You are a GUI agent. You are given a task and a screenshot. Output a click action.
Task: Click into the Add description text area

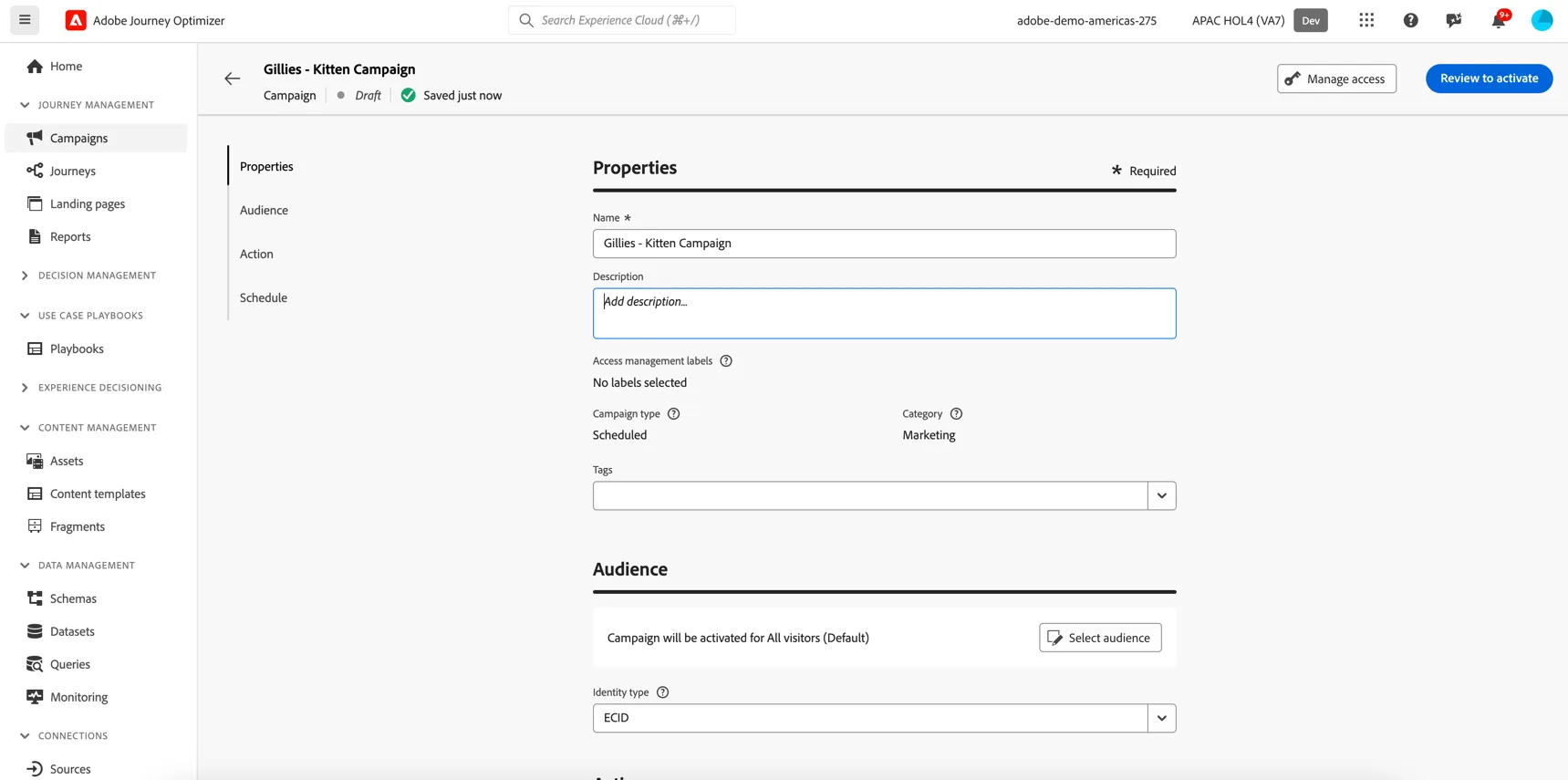[x=884, y=314]
